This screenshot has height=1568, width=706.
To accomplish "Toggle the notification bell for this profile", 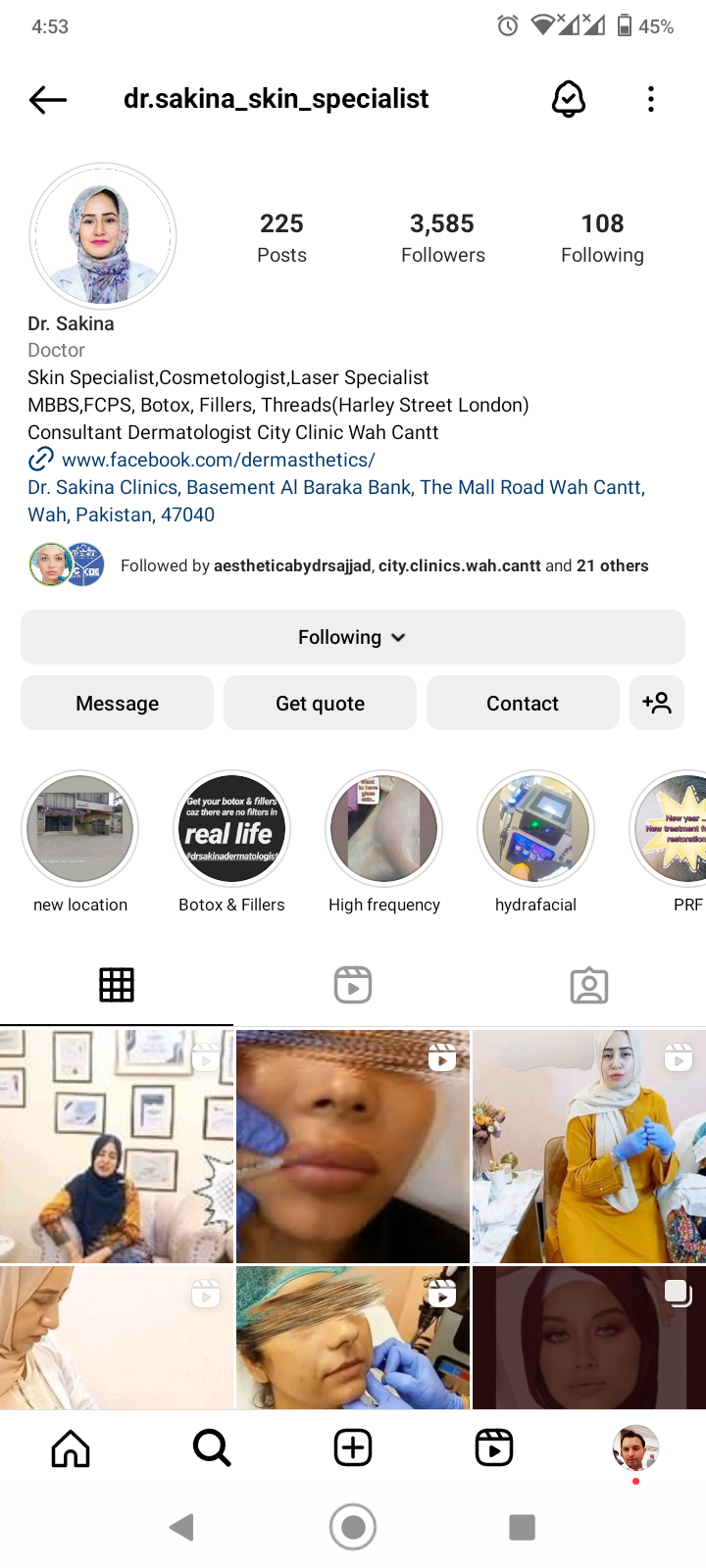I will (x=569, y=99).
